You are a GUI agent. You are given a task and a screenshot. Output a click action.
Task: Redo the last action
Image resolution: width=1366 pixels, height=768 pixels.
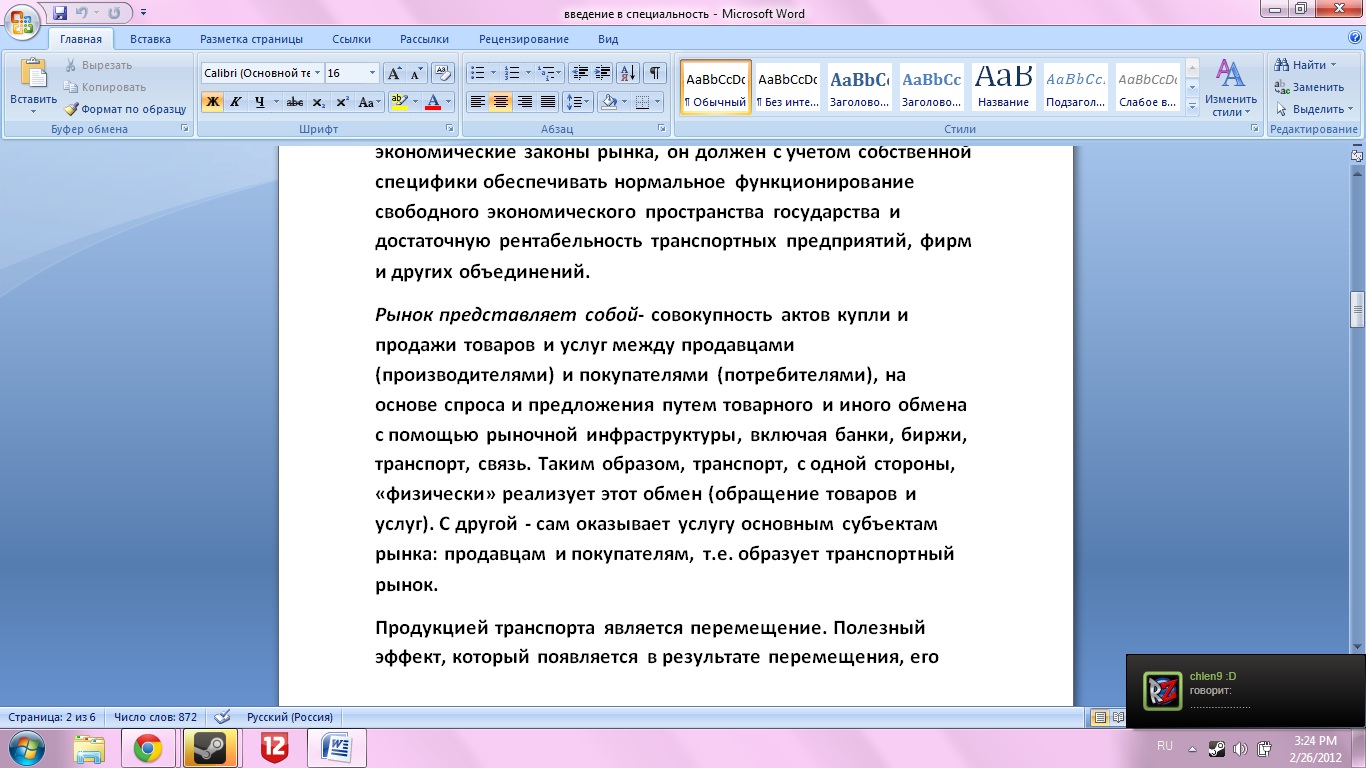click(x=113, y=13)
